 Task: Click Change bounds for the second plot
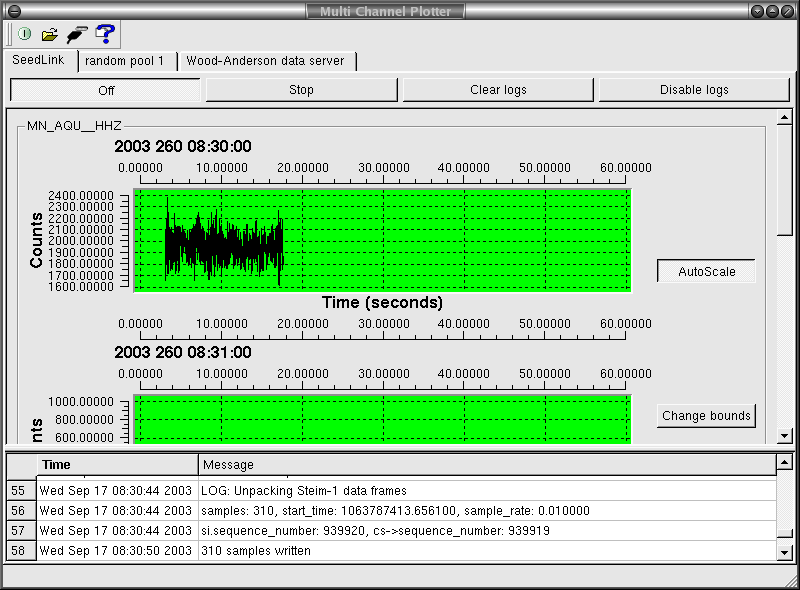pyautogui.click(x=706, y=415)
